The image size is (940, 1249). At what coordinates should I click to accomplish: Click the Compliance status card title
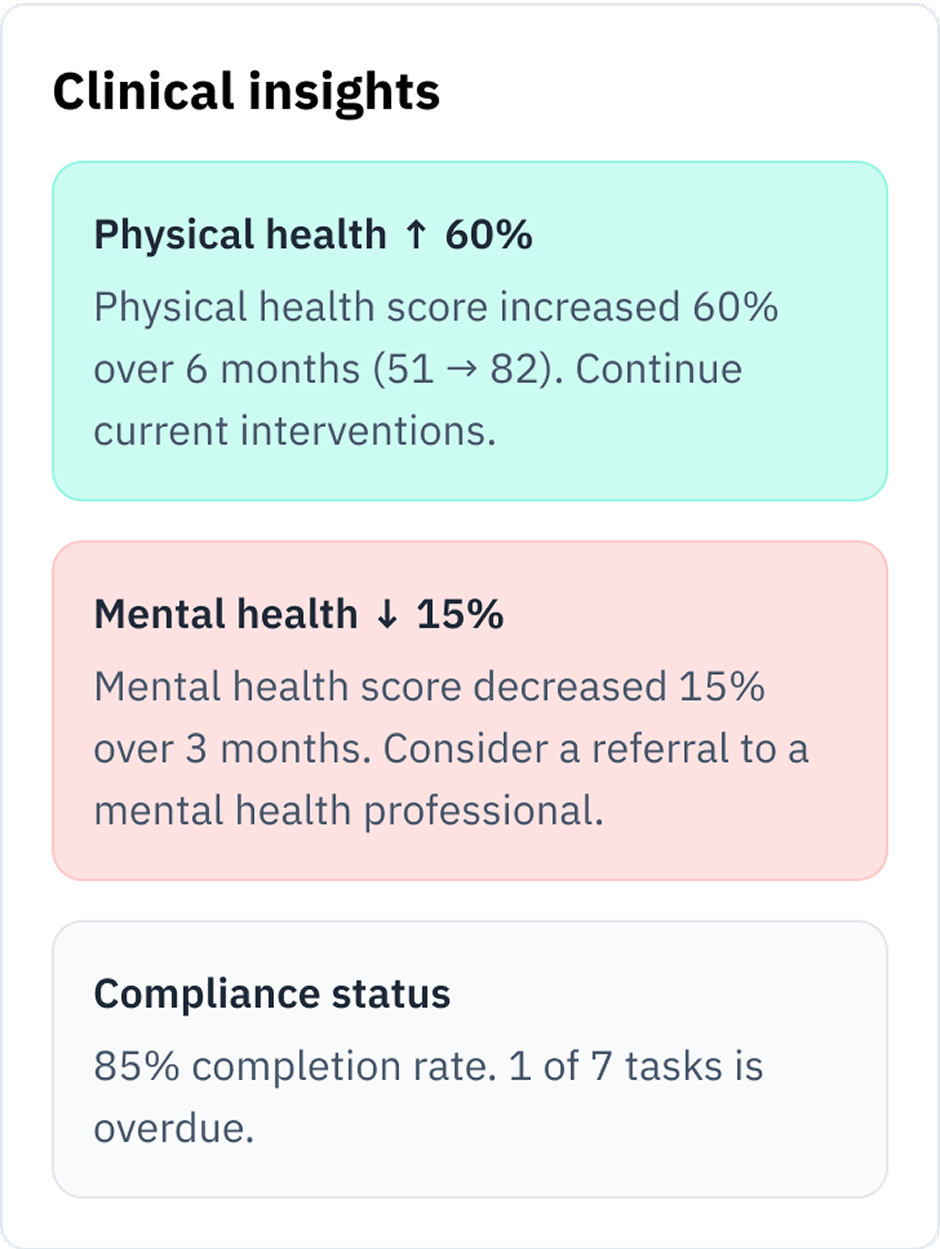click(x=272, y=994)
